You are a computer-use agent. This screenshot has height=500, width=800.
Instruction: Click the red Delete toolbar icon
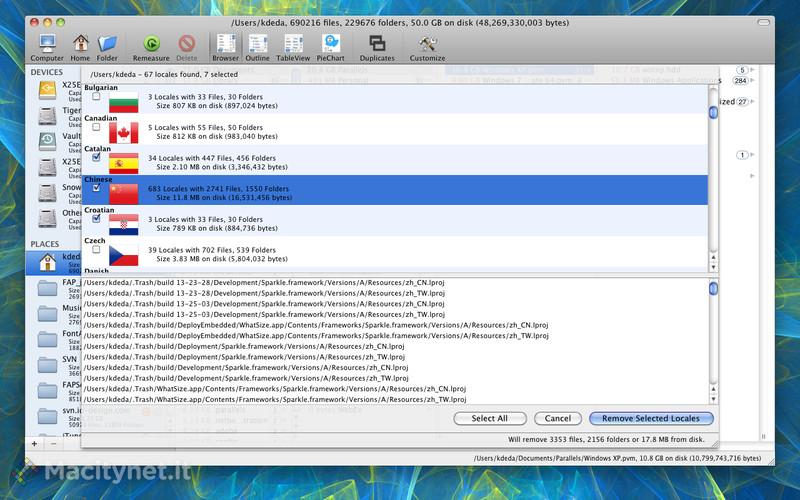click(187, 44)
